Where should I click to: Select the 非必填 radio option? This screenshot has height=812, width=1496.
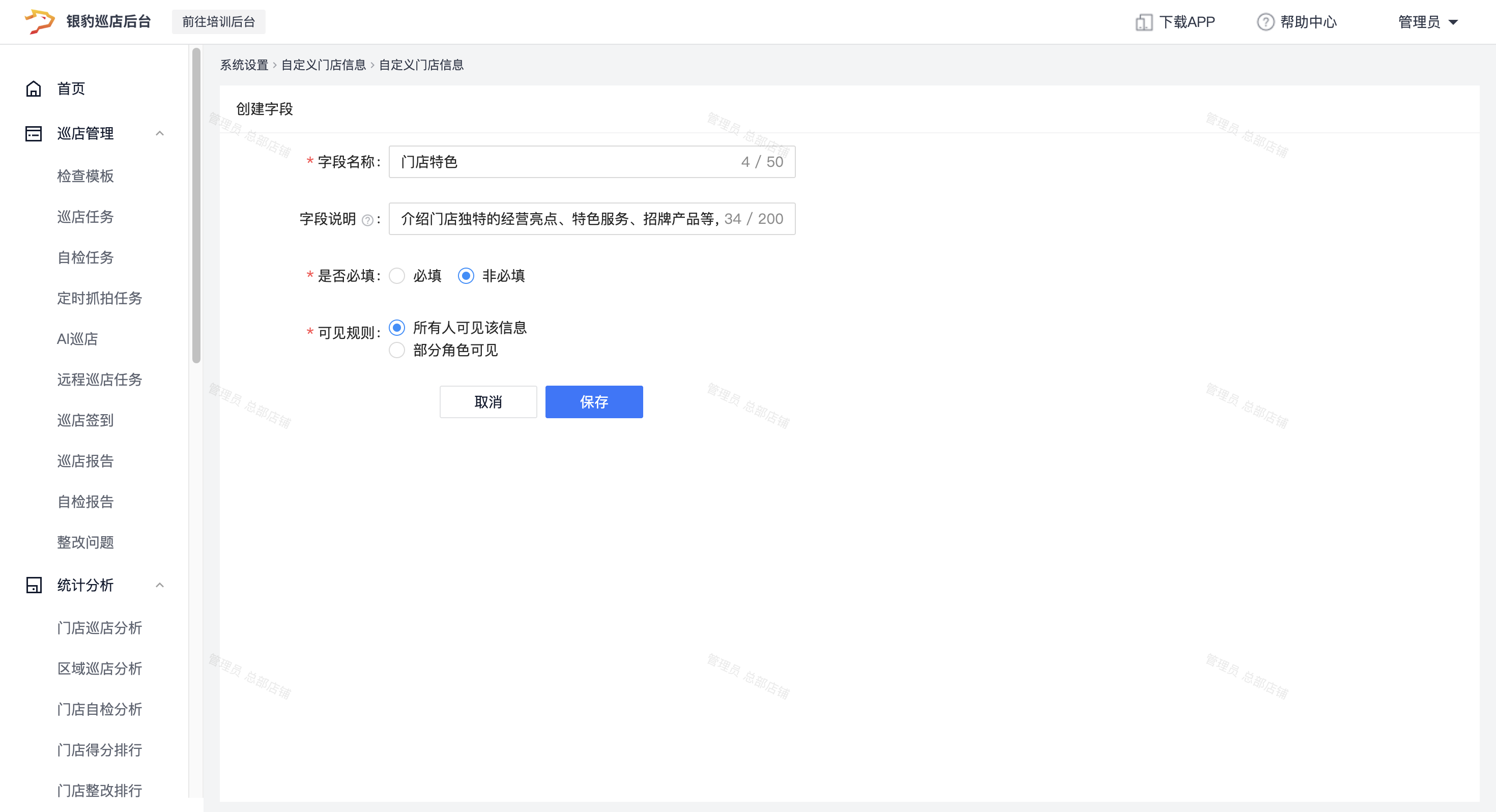pos(466,276)
